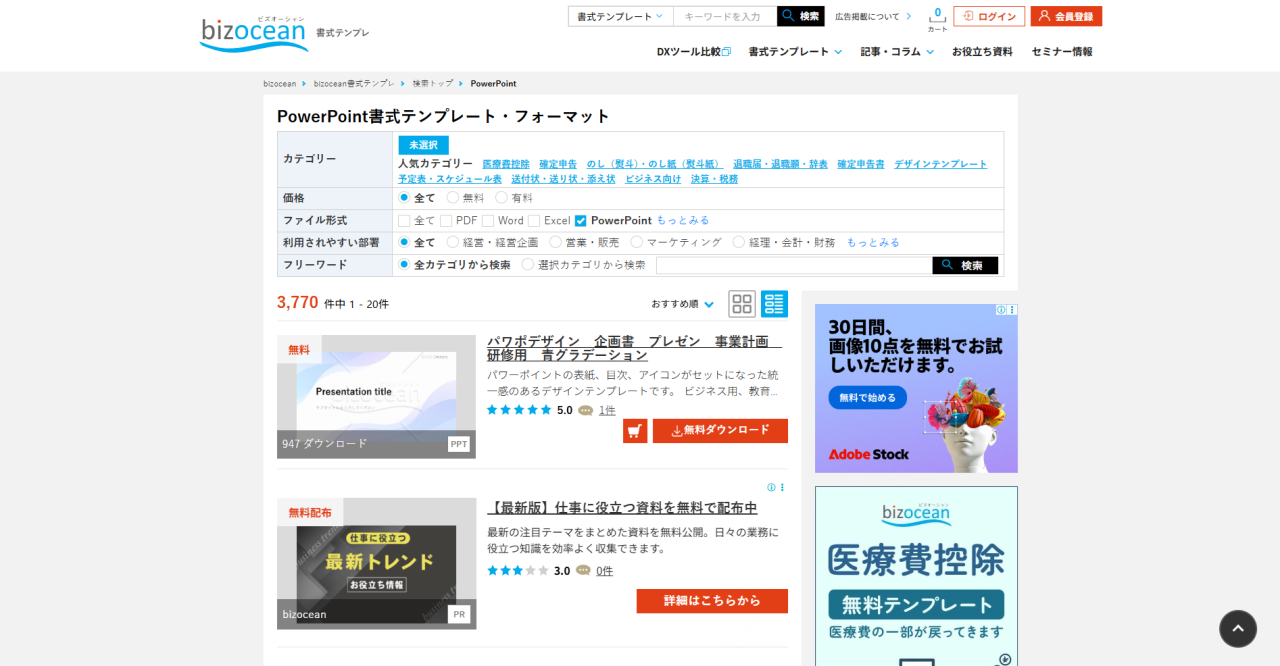Viewport: 1280px width, 666px height.
Task: Switch to grid view layout icon
Action: click(742, 304)
